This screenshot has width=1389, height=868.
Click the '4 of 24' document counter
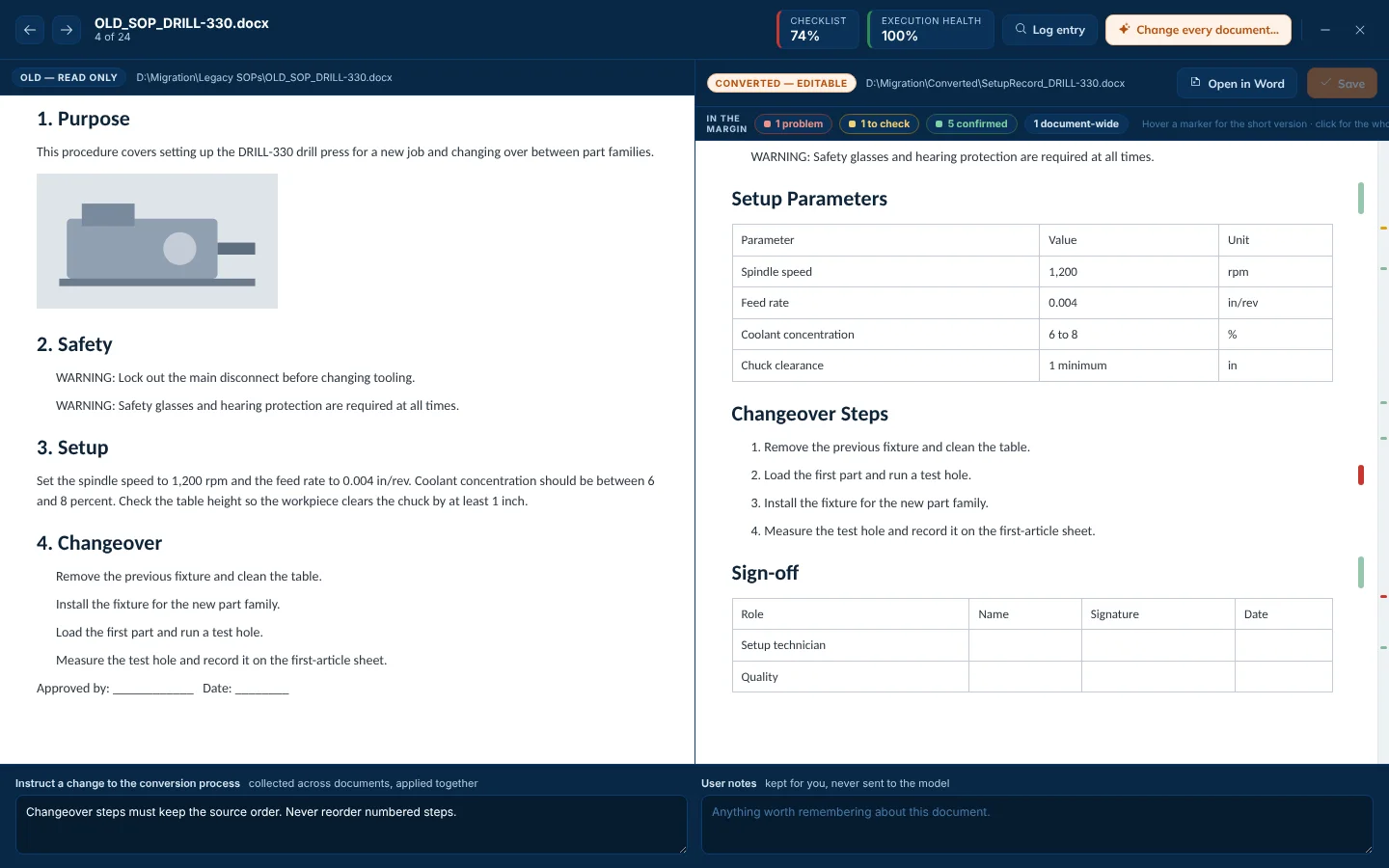[112, 38]
